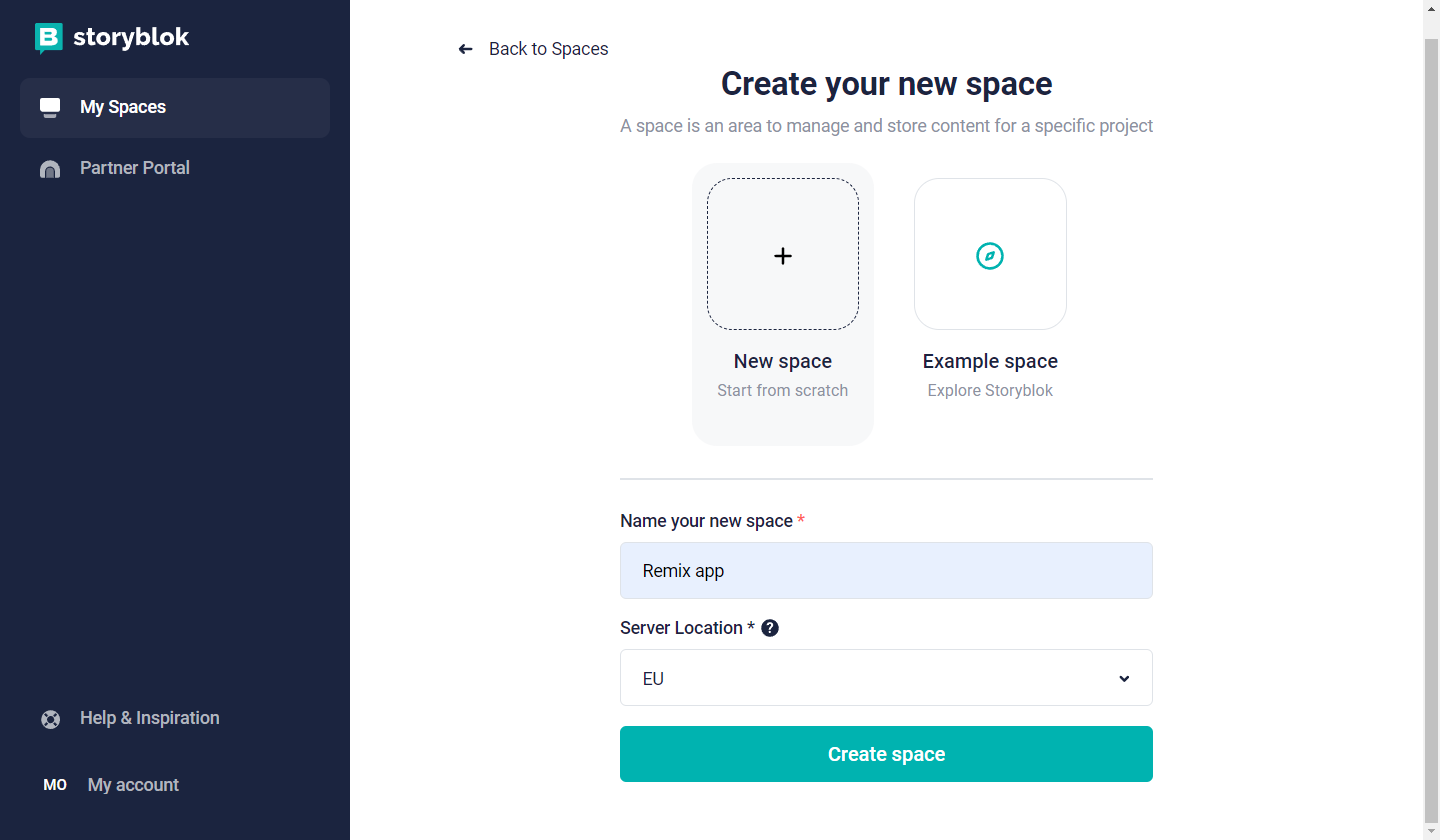Open the Server Location EU dropdown
This screenshot has width=1440, height=840.
tap(886, 678)
